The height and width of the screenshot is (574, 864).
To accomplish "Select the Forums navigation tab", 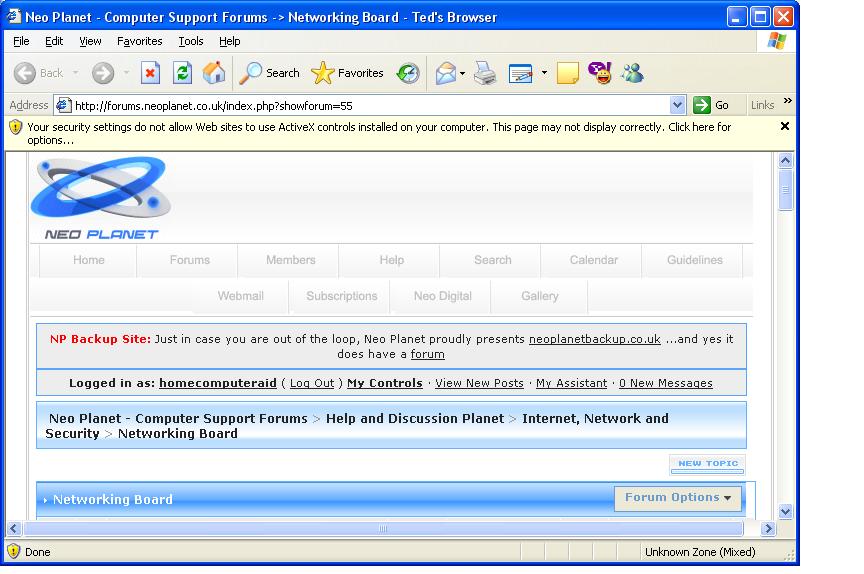I will point(190,260).
